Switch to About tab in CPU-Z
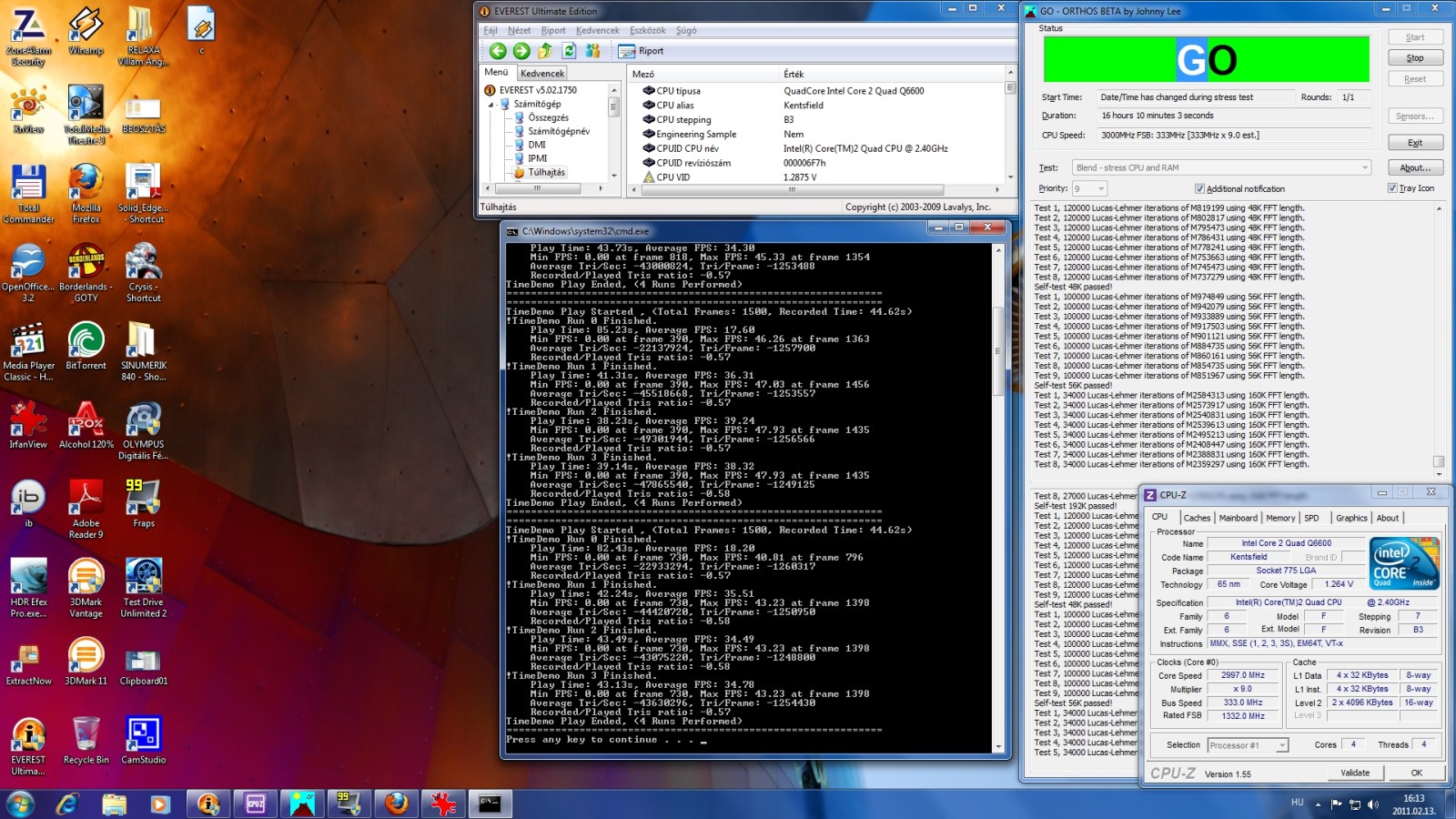This screenshot has height=819, width=1456. (1388, 518)
